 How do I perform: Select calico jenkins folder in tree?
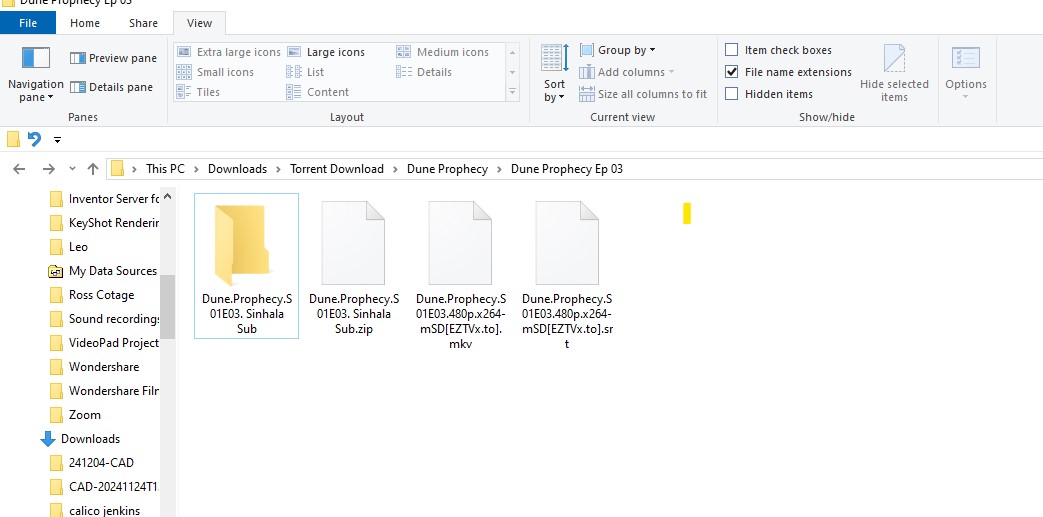pyautogui.click(x=96, y=510)
